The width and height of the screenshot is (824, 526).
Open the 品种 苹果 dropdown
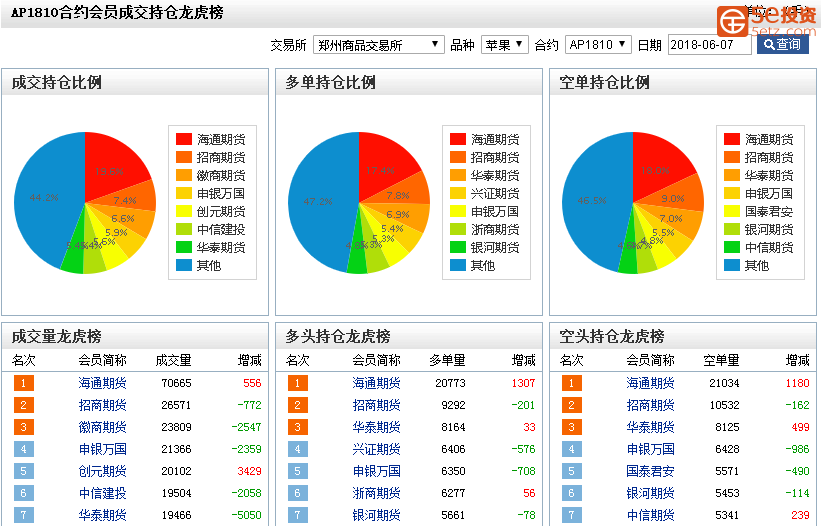[504, 45]
